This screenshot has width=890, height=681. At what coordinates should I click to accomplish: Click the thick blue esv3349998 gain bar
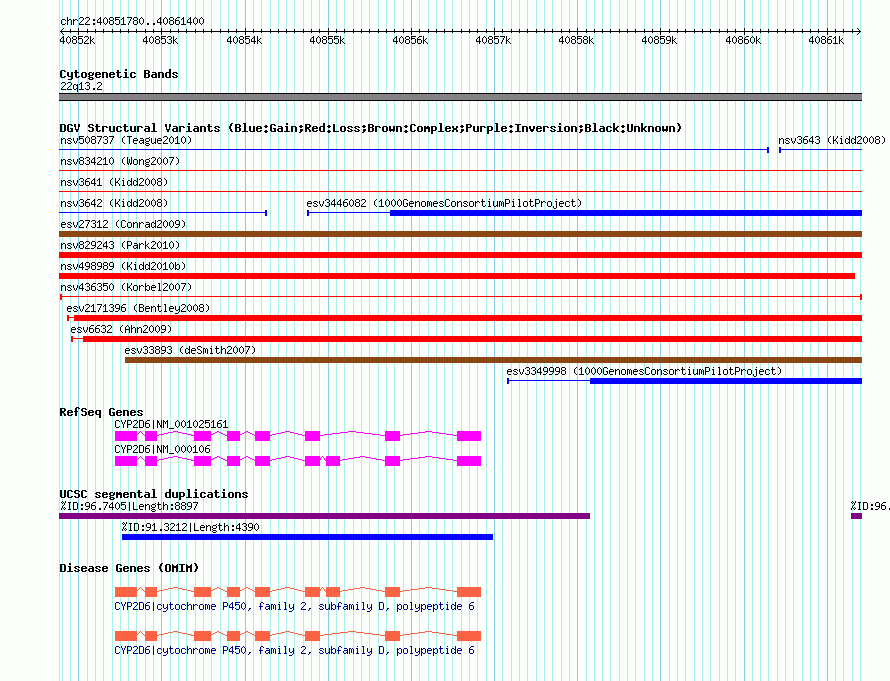[726, 381]
